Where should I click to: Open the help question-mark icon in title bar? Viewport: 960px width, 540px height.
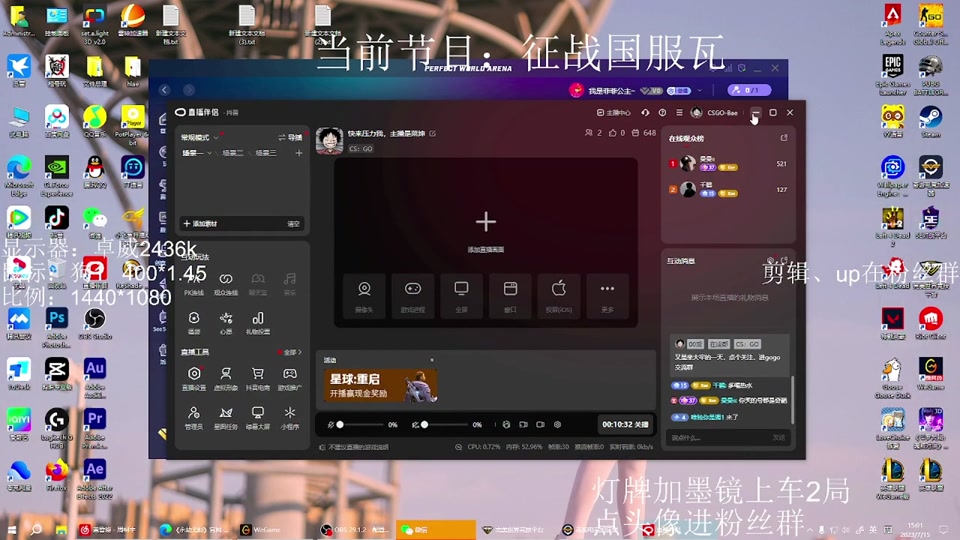[x=662, y=113]
